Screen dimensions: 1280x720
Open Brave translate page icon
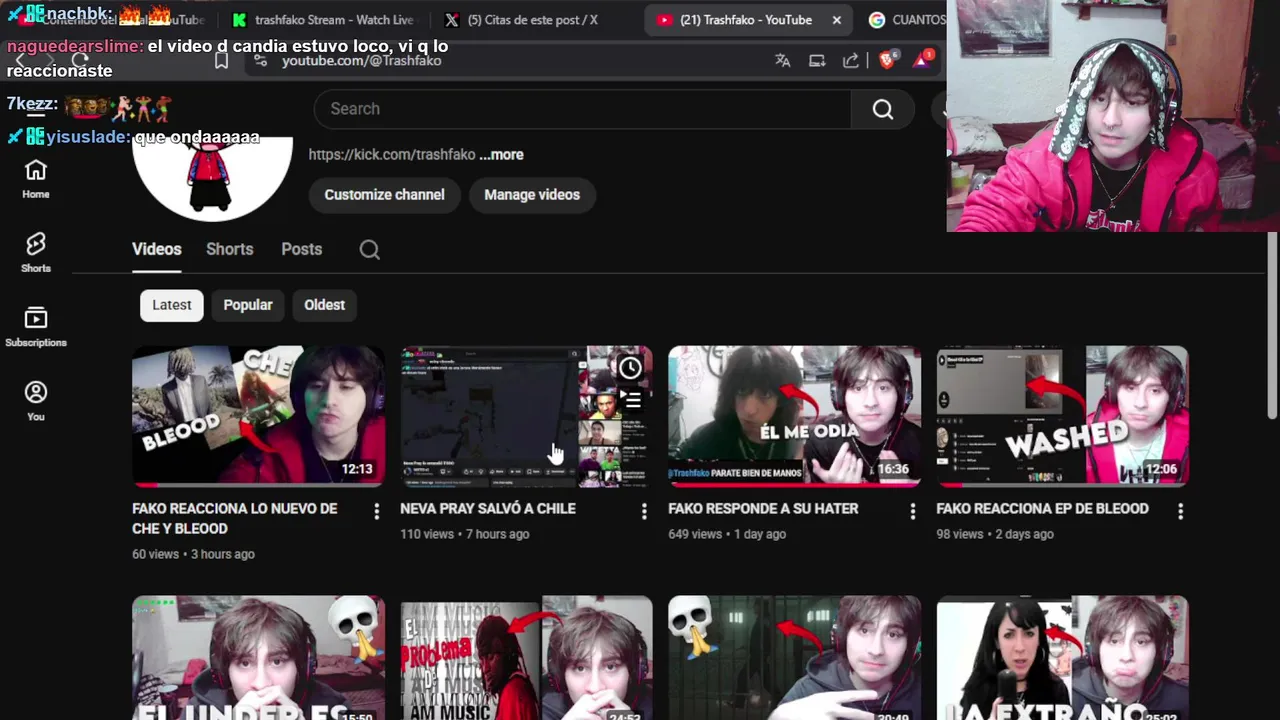[782, 61]
